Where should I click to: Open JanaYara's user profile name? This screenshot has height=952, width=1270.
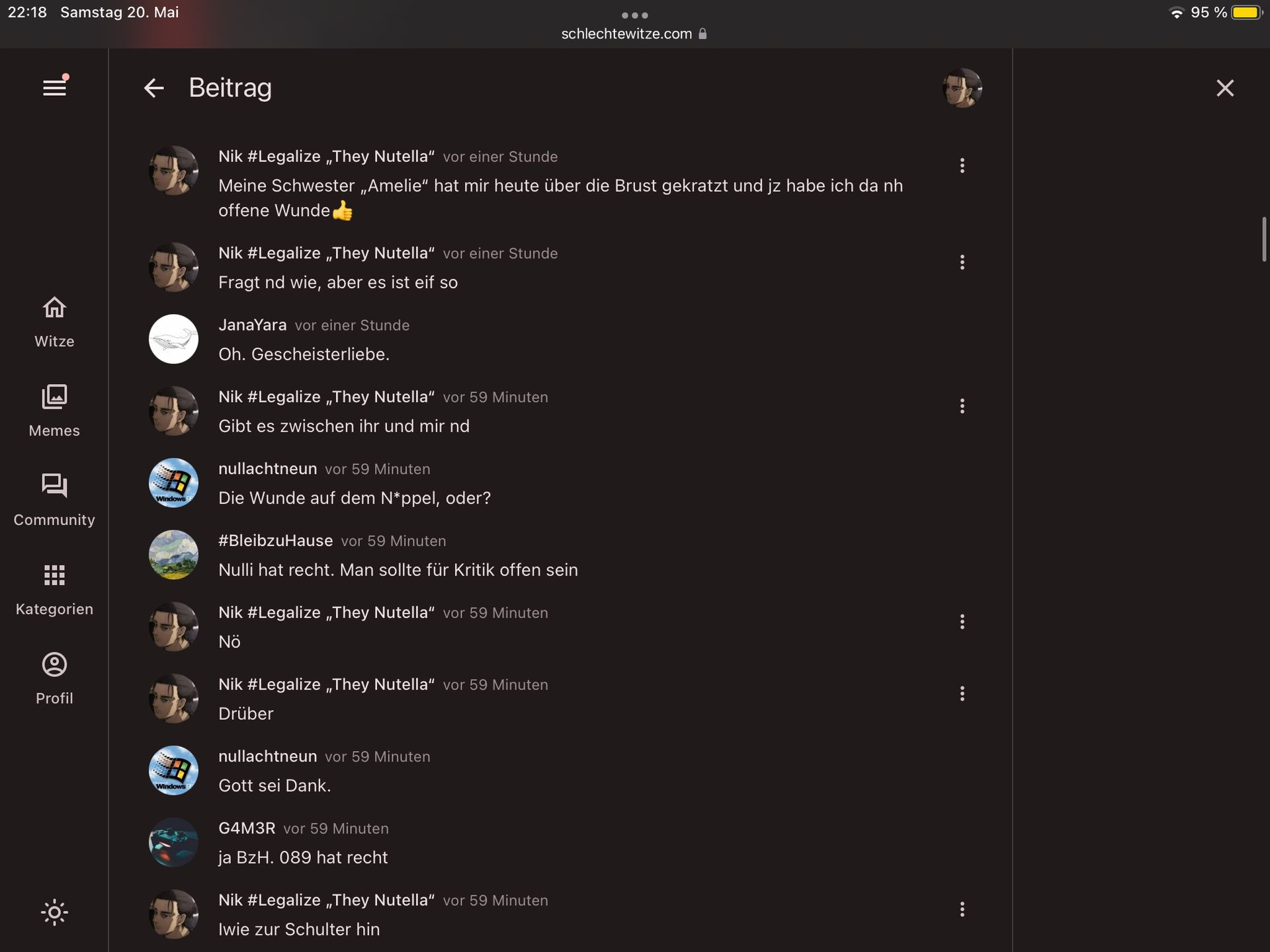pyautogui.click(x=252, y=325)
